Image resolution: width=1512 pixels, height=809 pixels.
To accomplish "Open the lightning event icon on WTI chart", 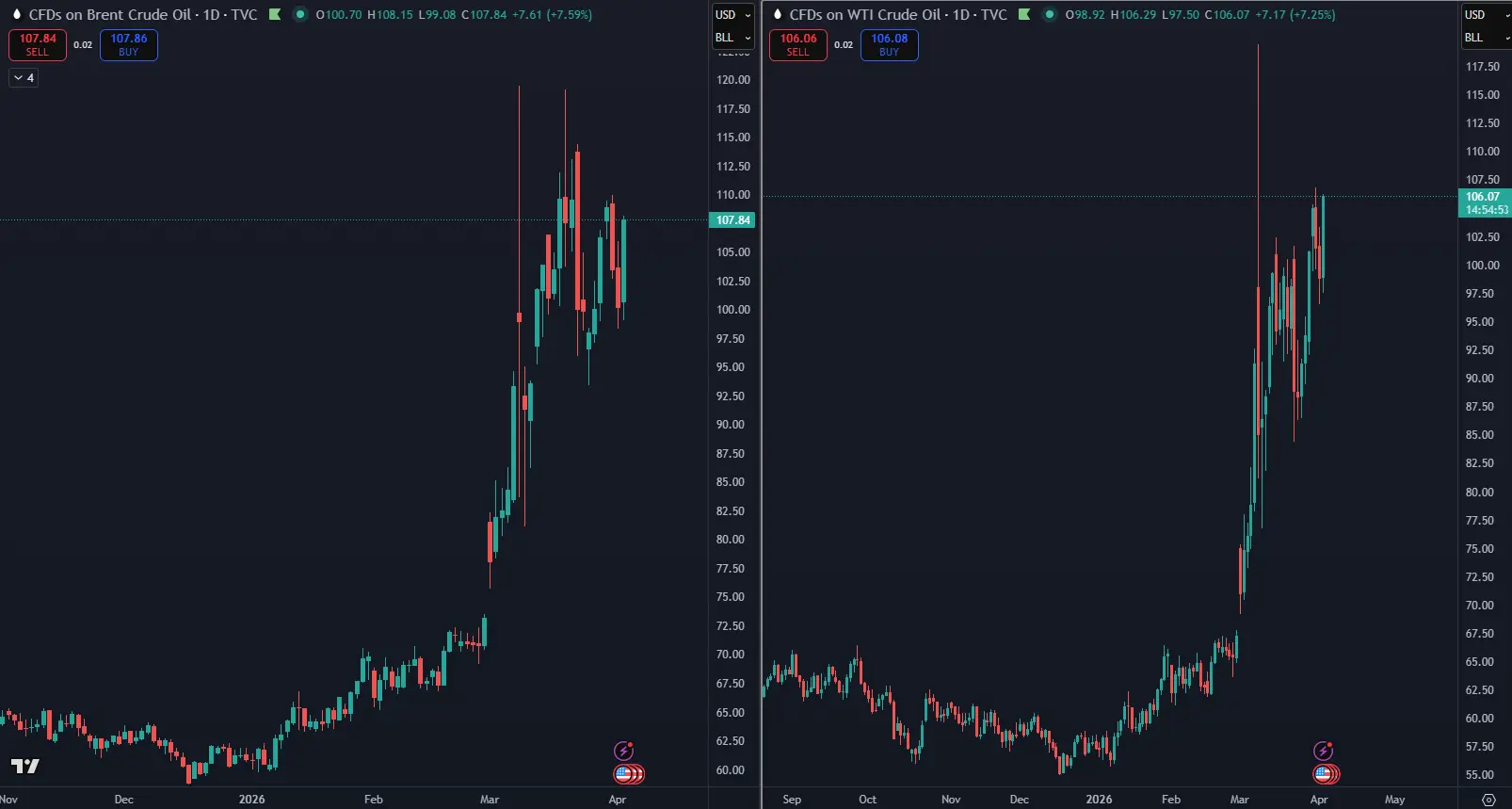I will coord(1324,751).
